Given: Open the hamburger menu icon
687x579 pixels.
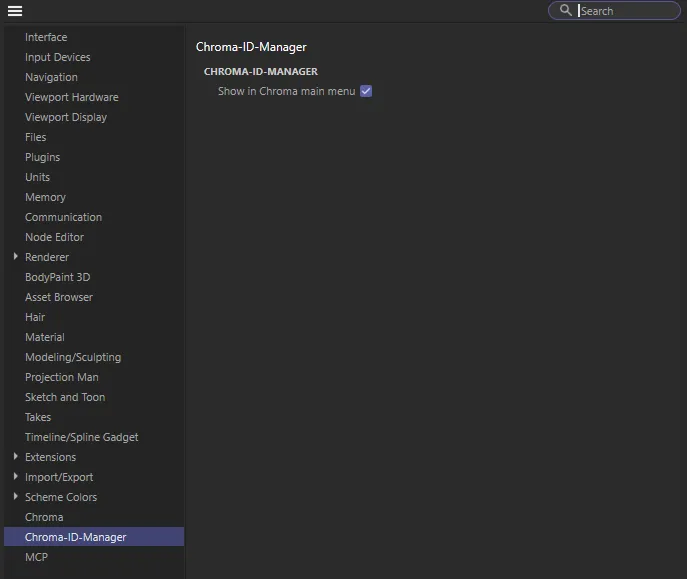Looking at the screenshot, I should coord(15,11).
